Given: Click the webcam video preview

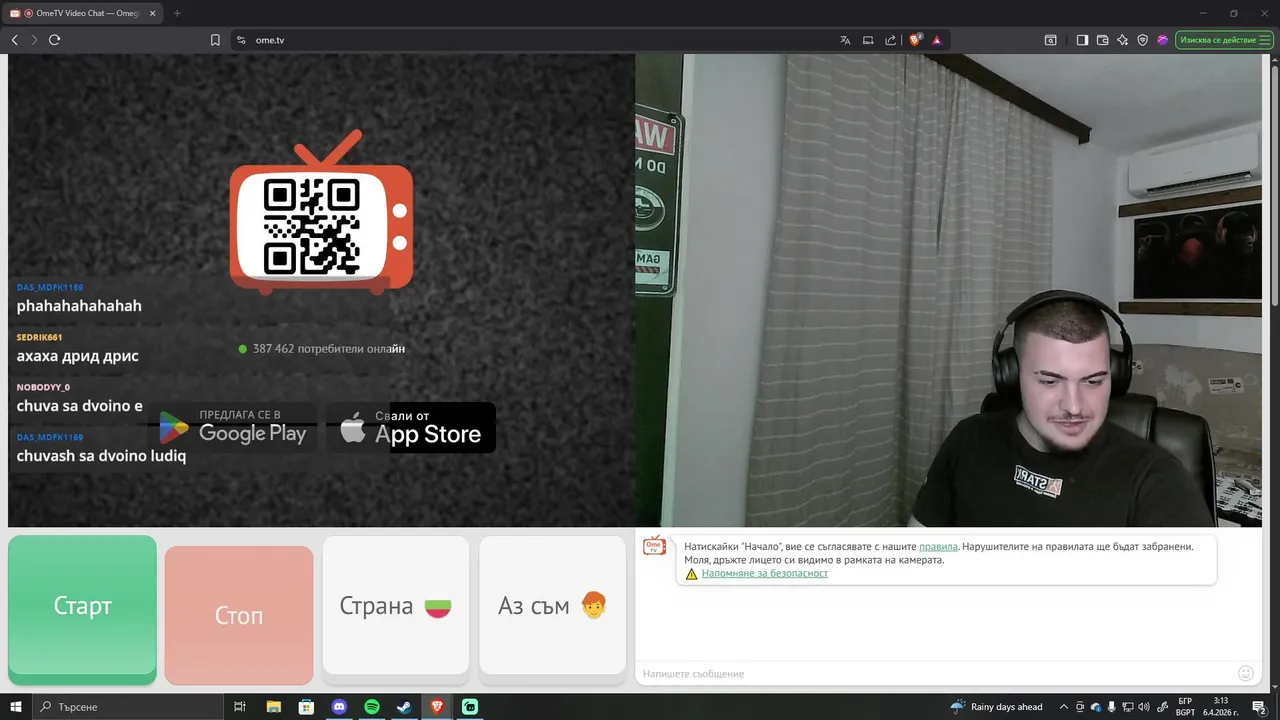Looking at the screenshot, I should pyautogui.click(x=948, y=290).
